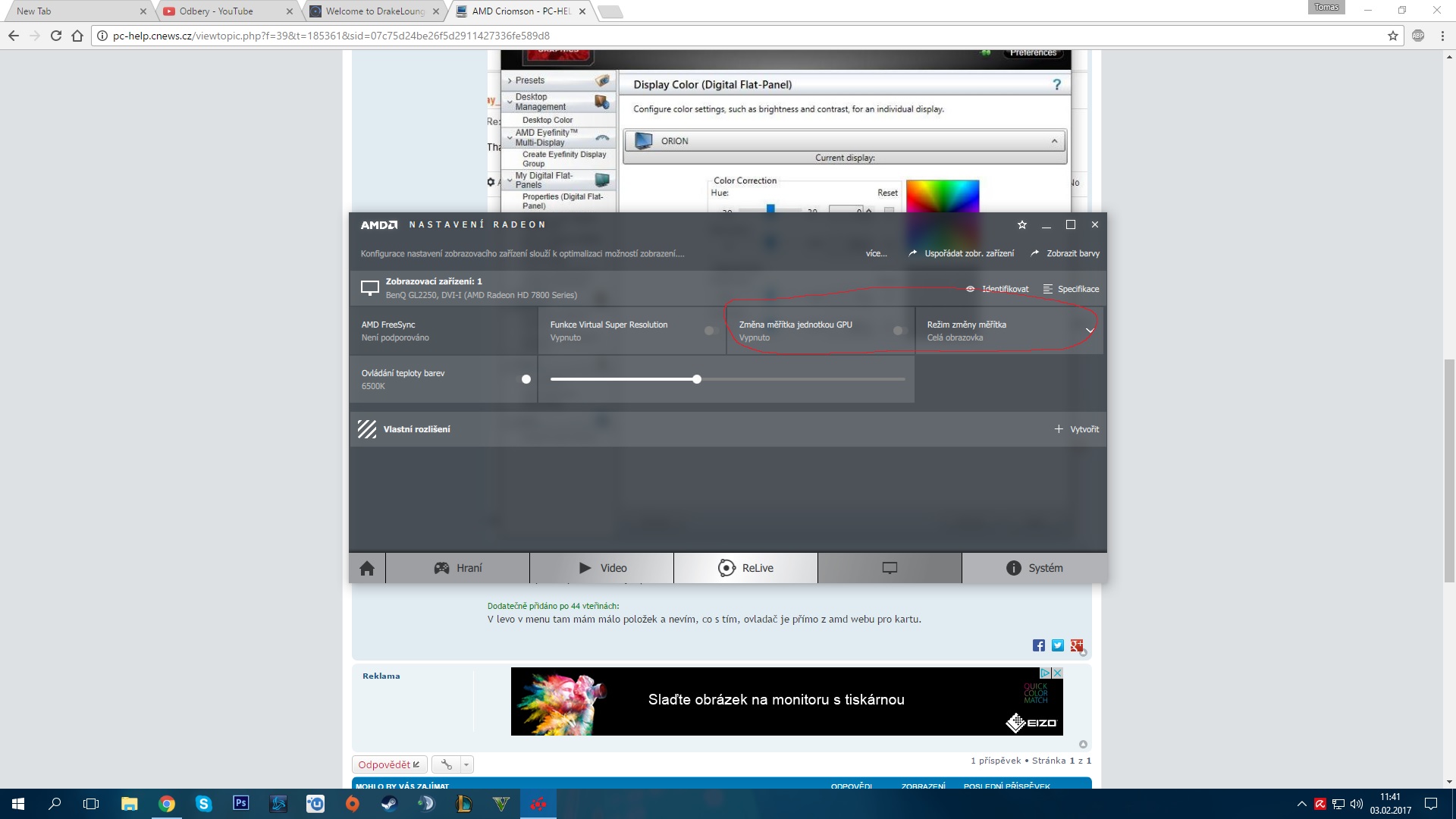Show hidden system tray icons

coord(1301,804)
